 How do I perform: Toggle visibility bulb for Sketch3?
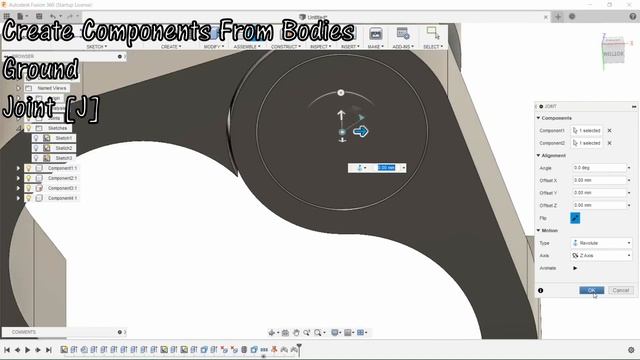[36, 158]
